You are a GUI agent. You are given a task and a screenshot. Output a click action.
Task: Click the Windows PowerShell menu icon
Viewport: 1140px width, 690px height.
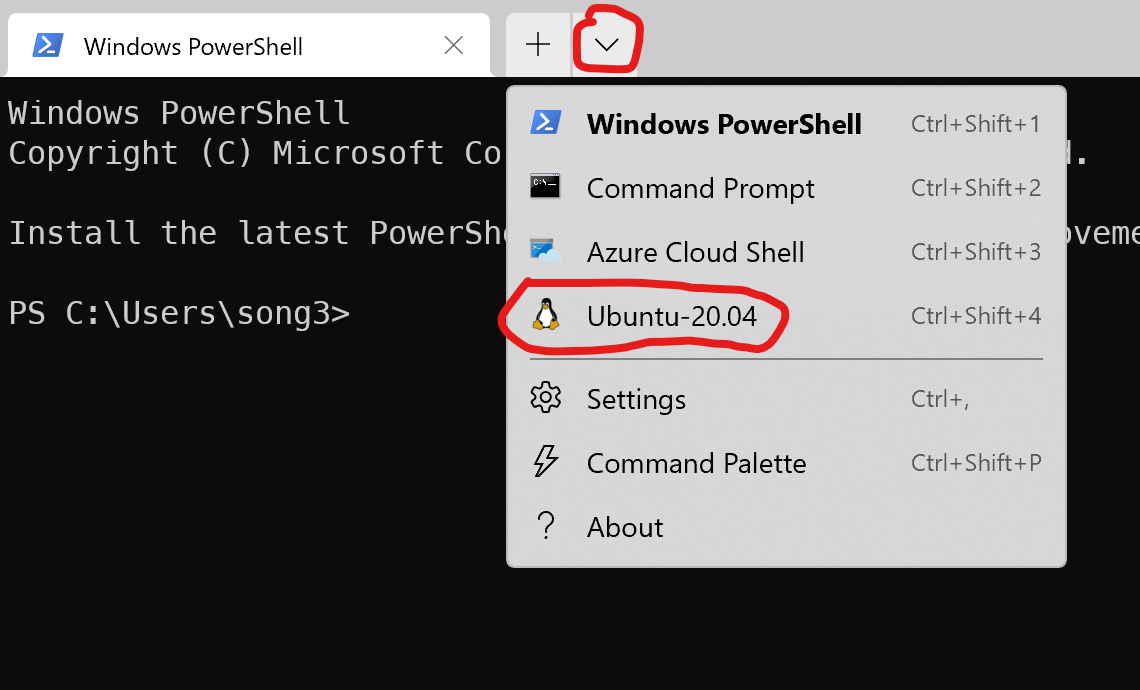pos(545,123)
